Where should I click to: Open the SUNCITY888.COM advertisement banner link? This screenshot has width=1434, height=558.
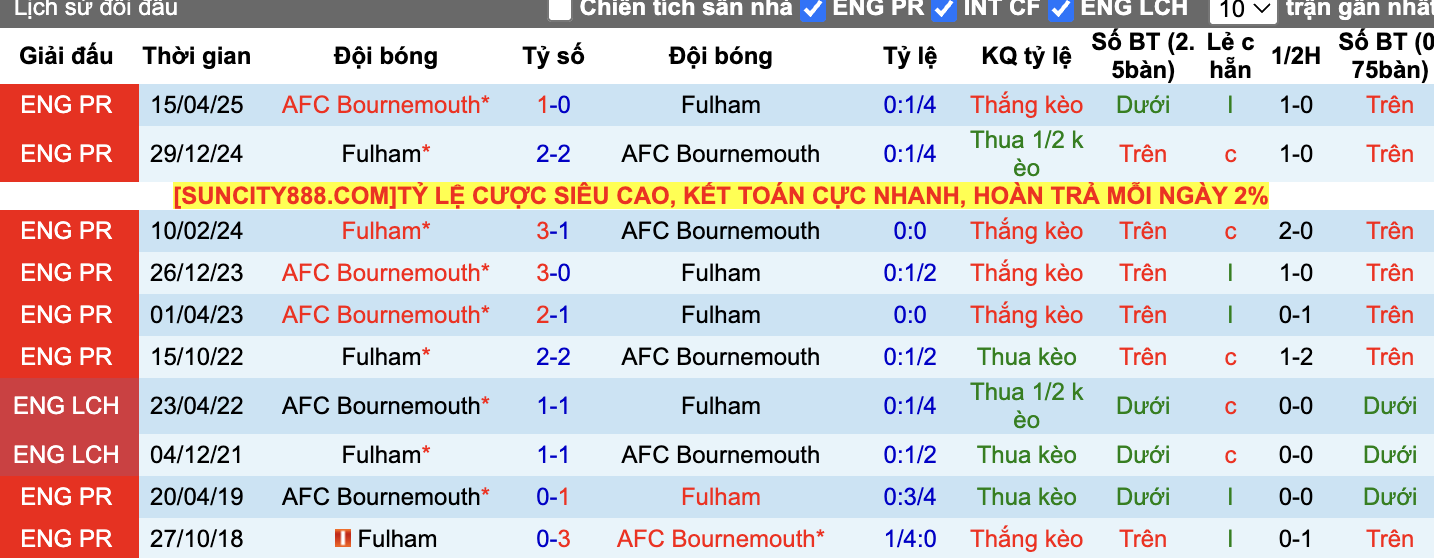coord(721,196)
